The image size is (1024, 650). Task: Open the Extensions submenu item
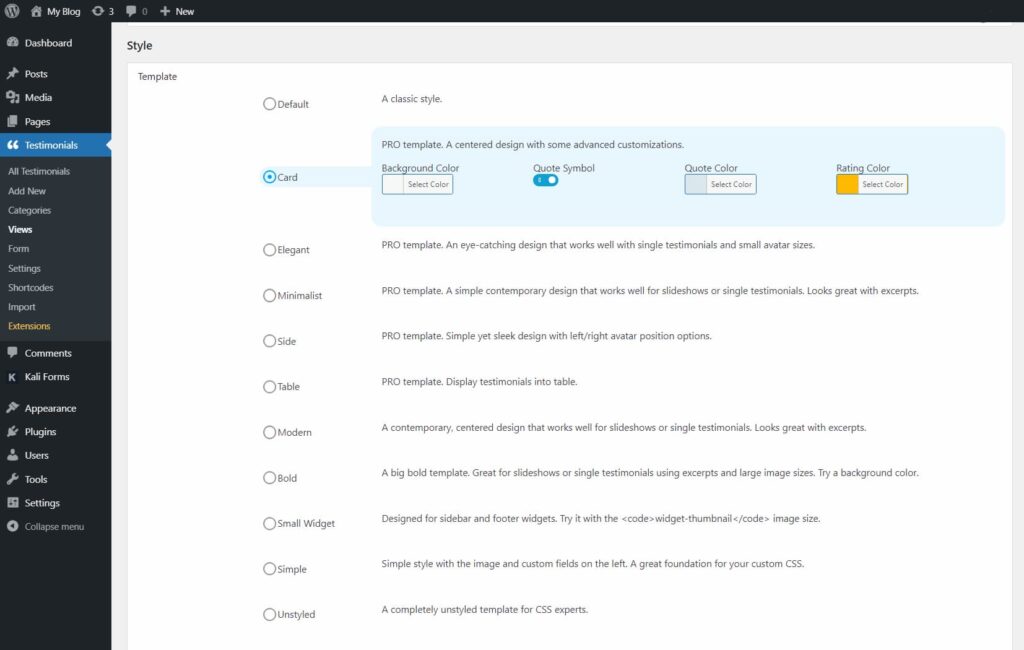(x=29, y=326)
